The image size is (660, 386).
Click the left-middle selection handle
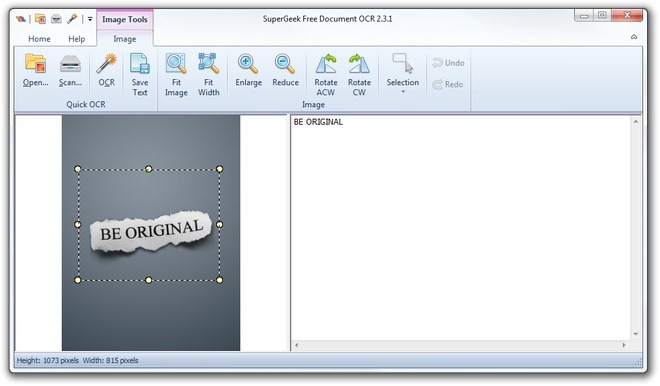click(77, 224)
